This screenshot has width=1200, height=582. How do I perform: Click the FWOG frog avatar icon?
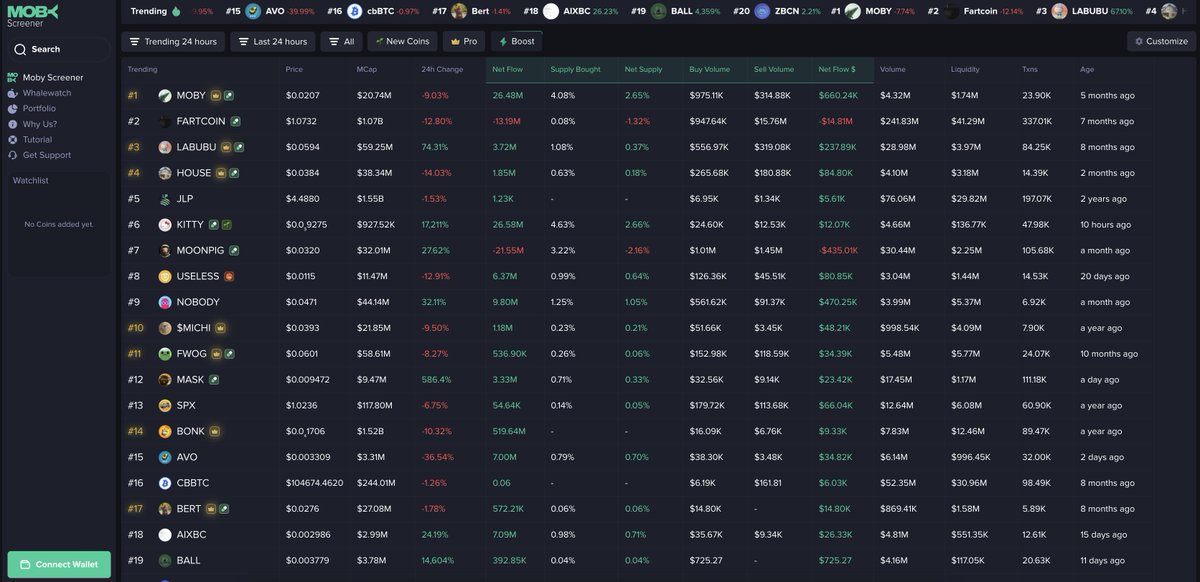coord(165,354)
